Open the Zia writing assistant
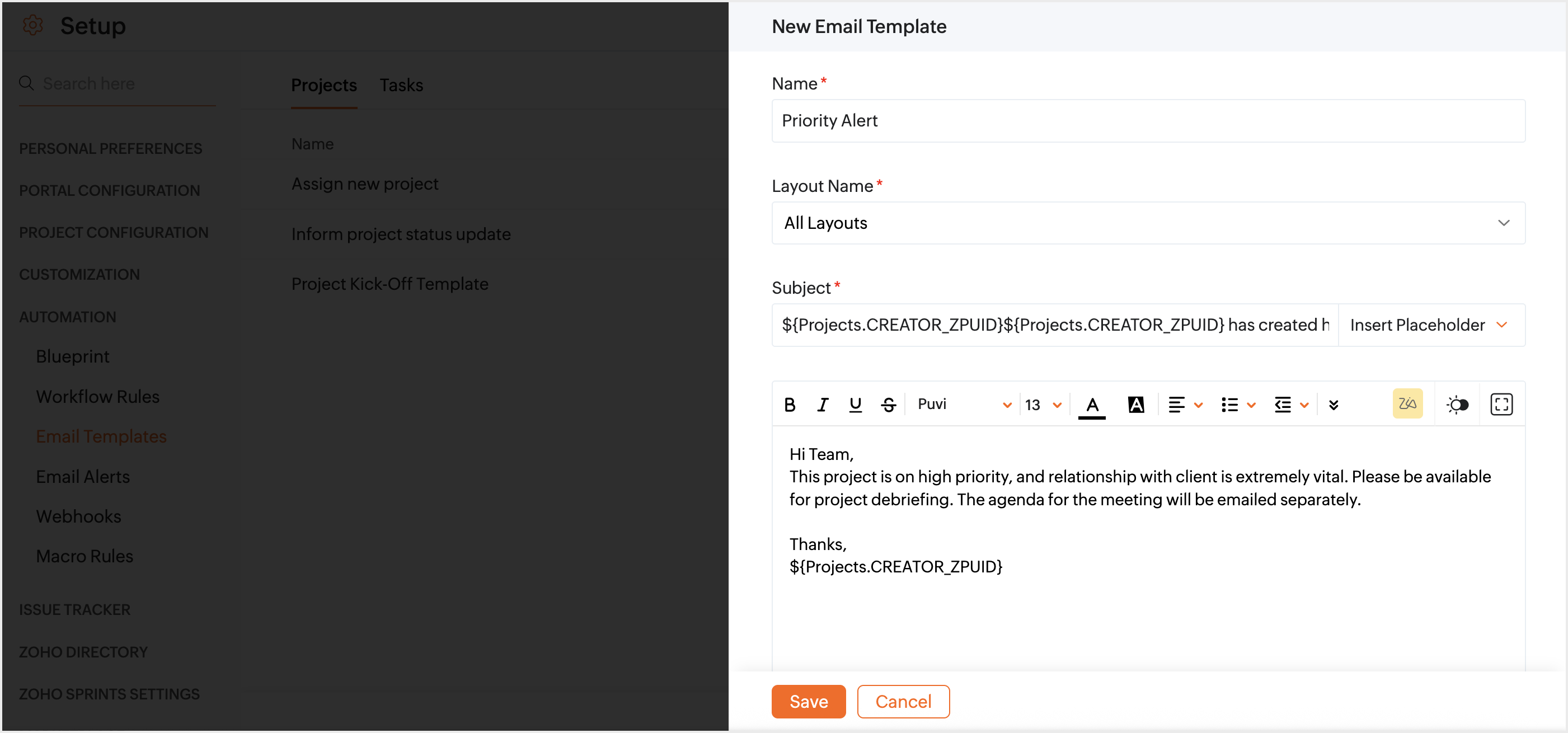Image resolution: width=1568 pixels, height=733 pixels. click(1407, 403)
